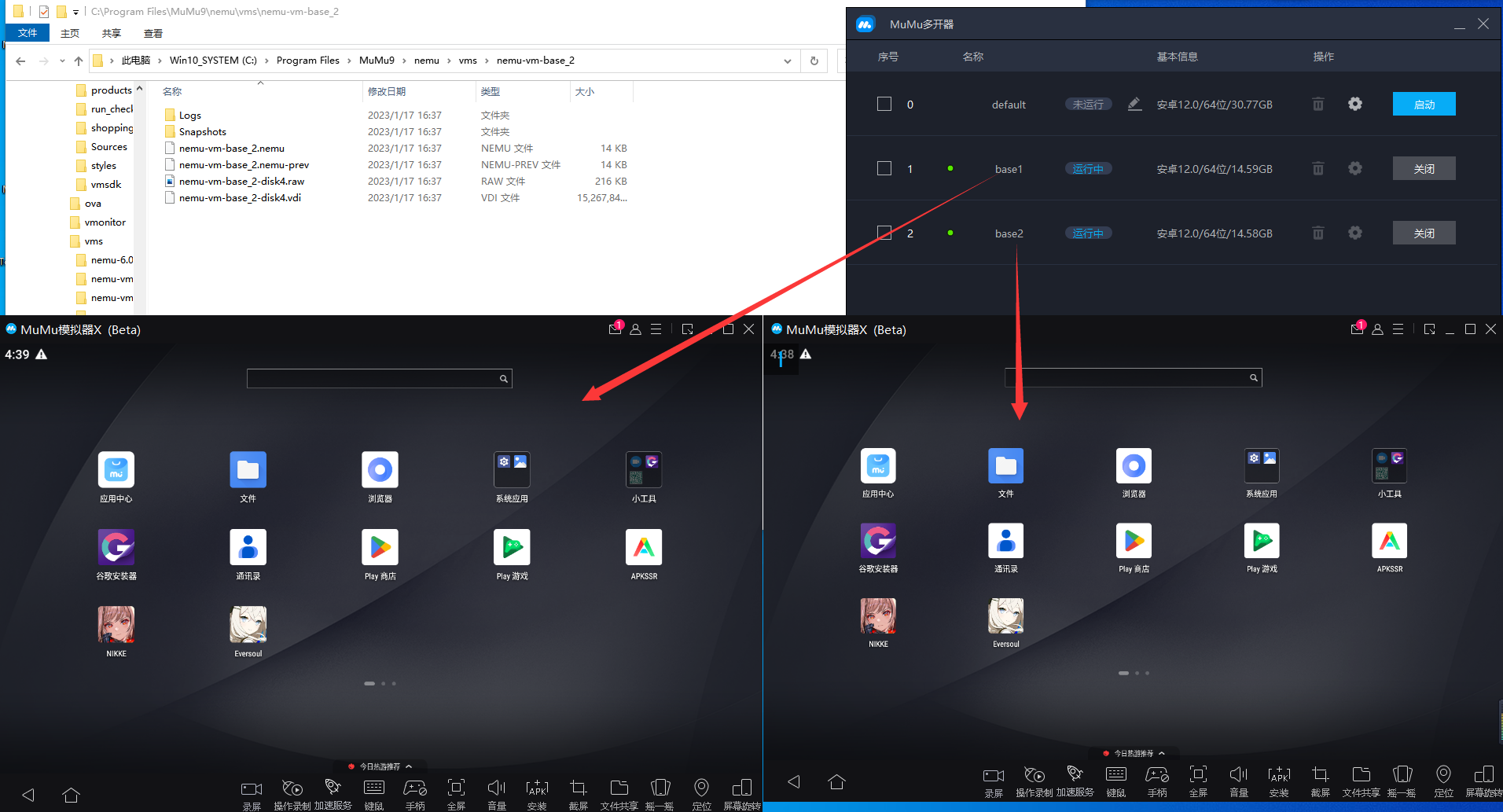
Task: Open 共享 tab in Explorer ribbon
Action: 112,33
